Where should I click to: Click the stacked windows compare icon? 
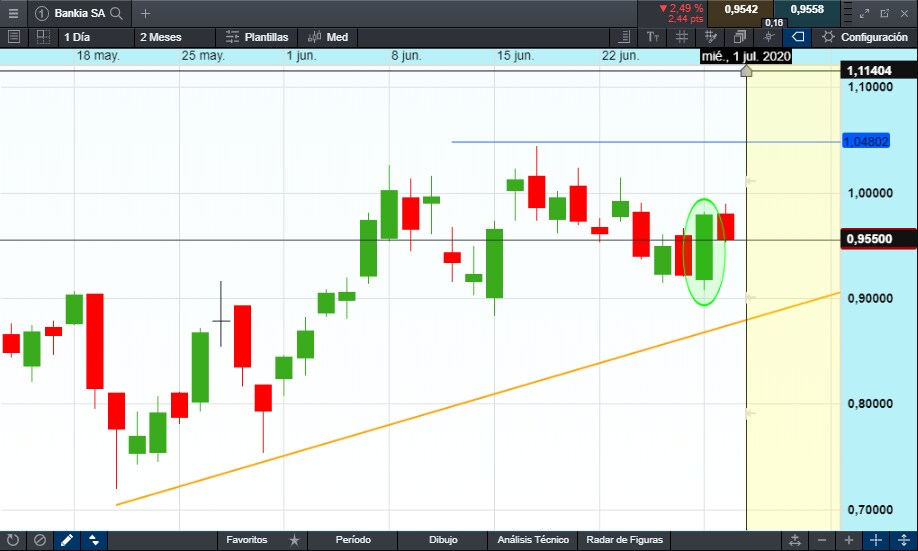[739, 37]
